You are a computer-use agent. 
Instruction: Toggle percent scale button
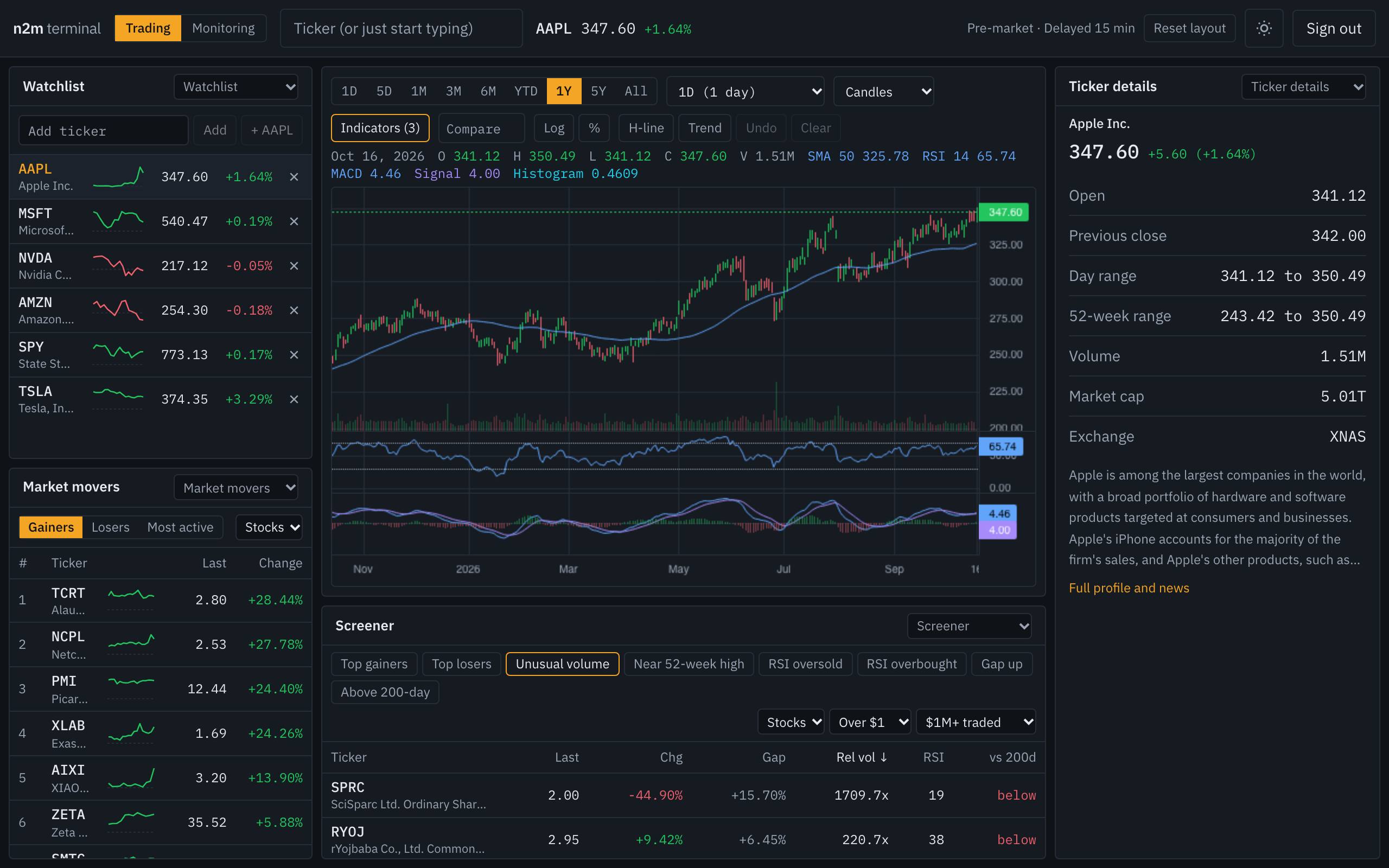point(594,128)
